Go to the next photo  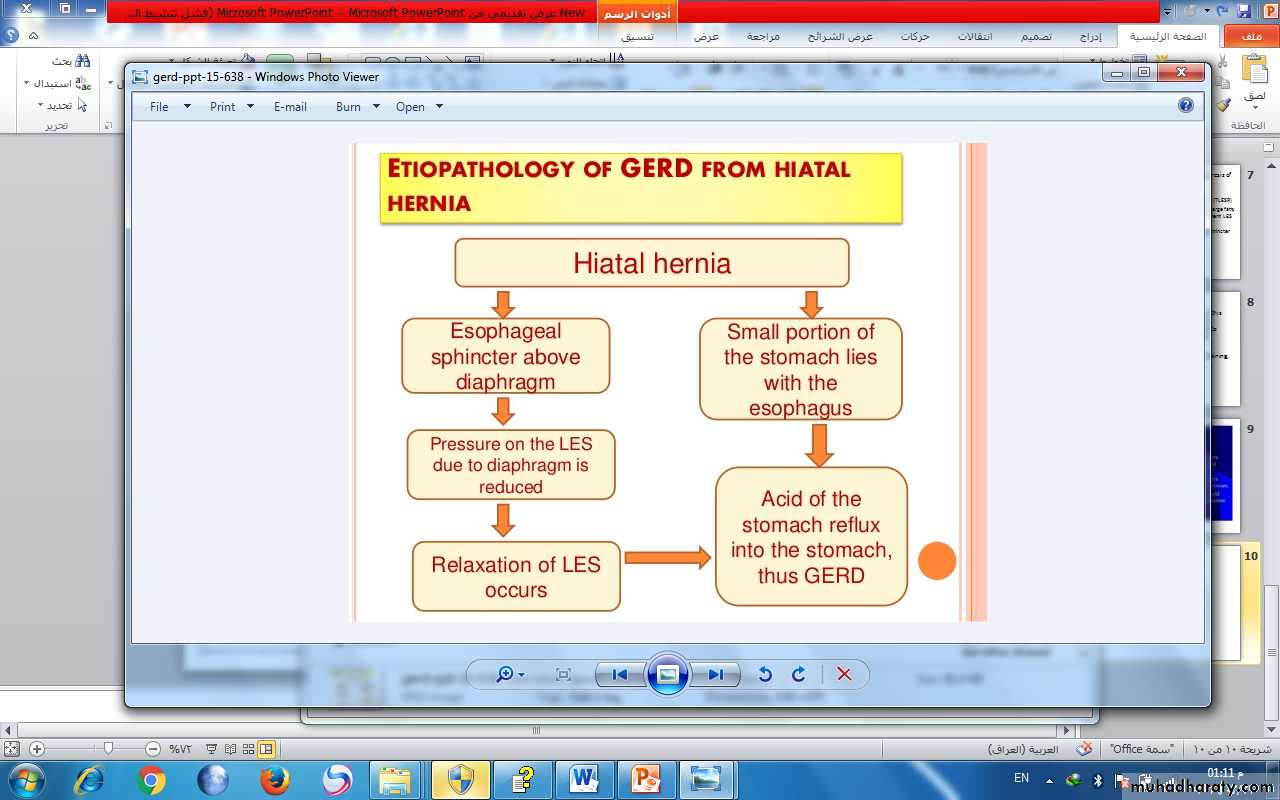[x=715, y=675]
